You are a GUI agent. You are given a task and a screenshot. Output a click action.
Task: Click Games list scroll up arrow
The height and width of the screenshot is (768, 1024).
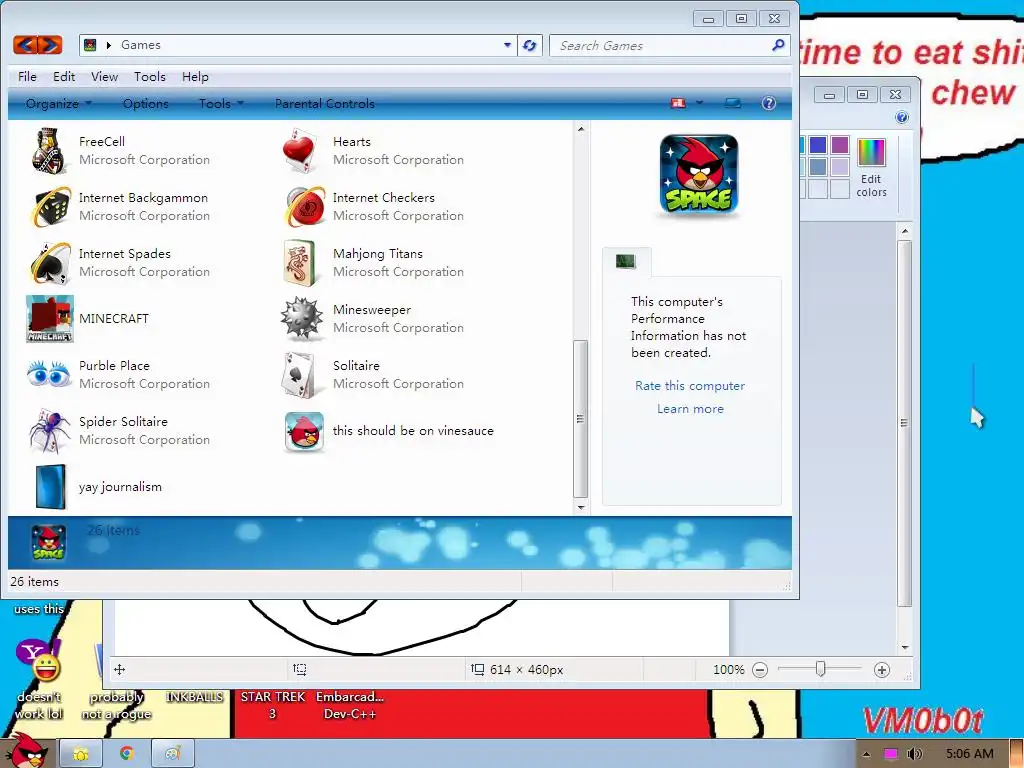click(581, 129)
